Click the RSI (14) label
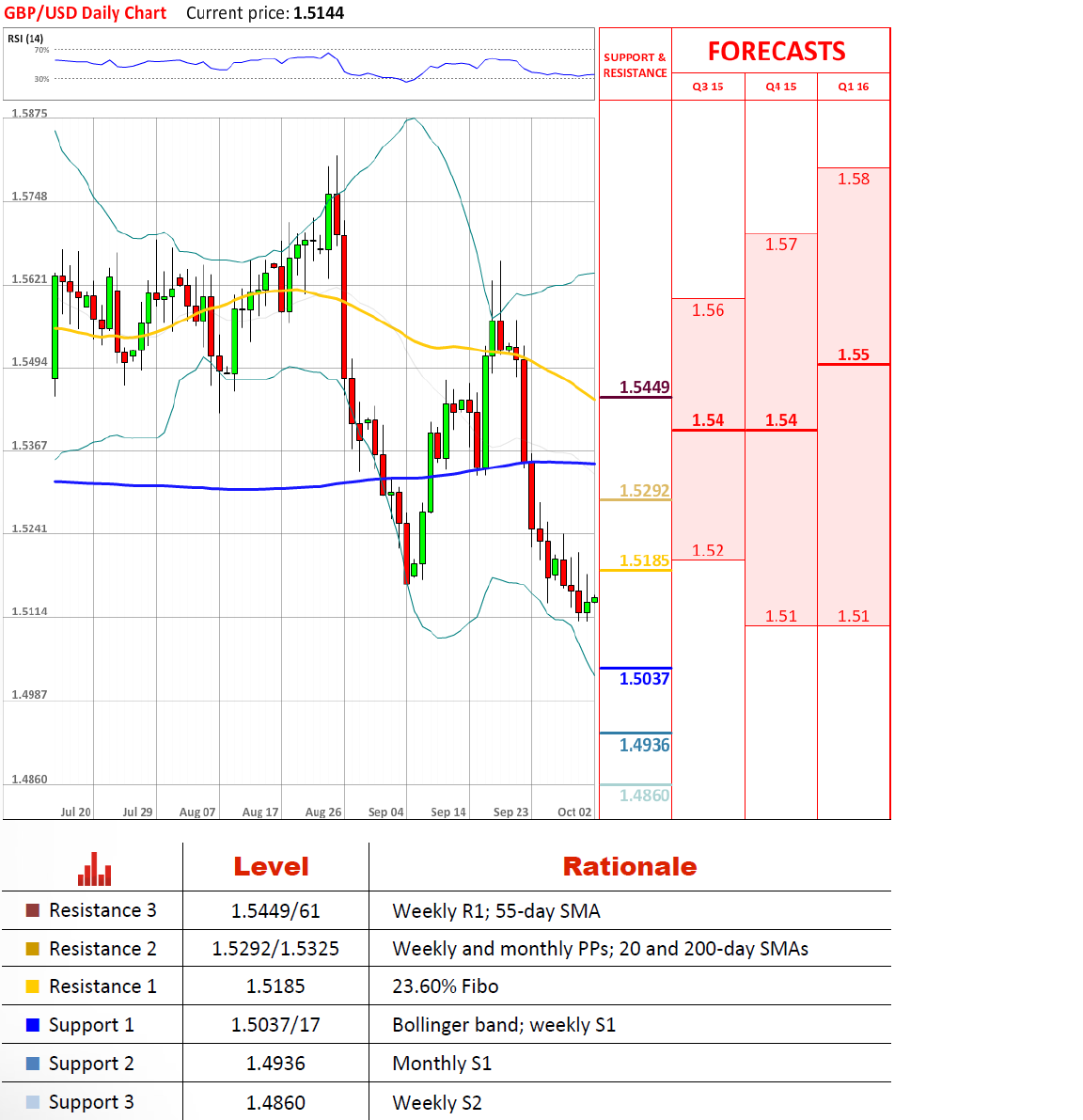This screenshot has height=1120, width=1083. [25, 39]
